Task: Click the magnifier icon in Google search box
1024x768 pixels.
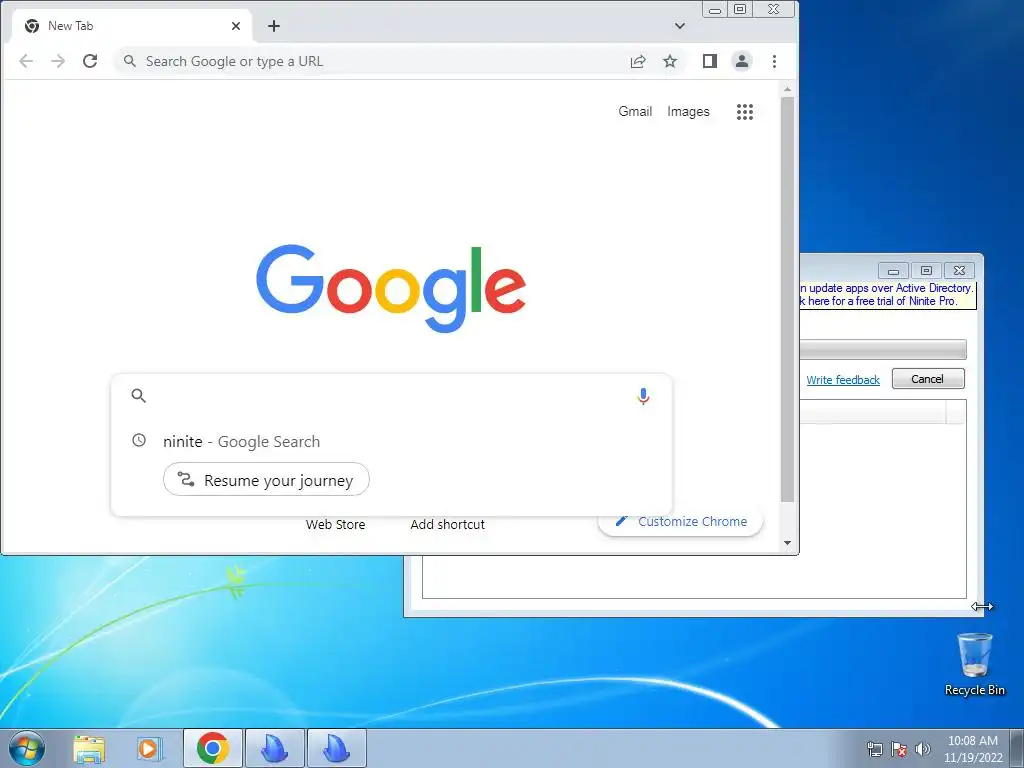Action: click(x=138, y=396)
